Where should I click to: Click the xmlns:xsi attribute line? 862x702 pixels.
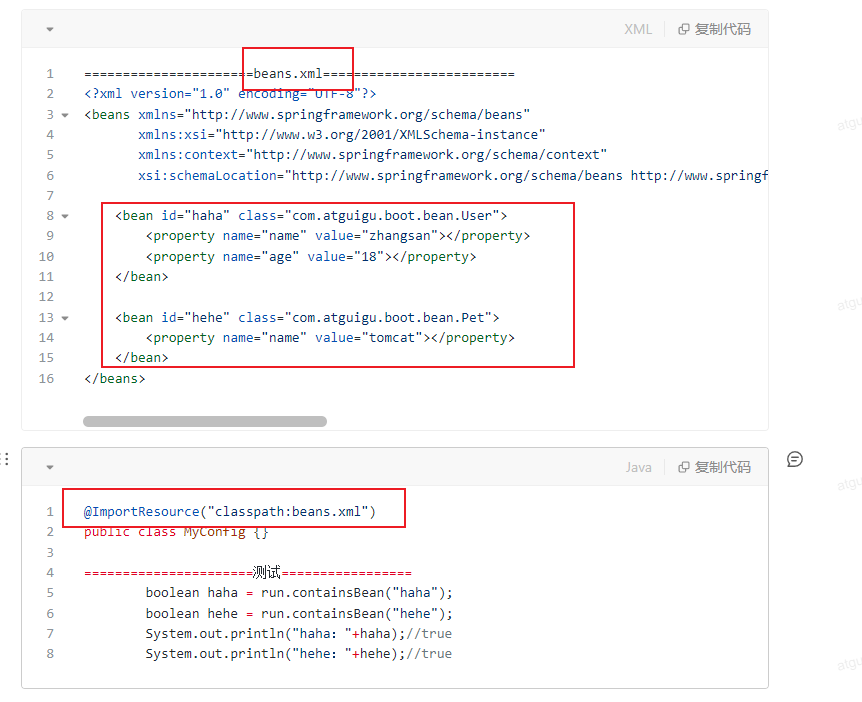coord(341,135)
